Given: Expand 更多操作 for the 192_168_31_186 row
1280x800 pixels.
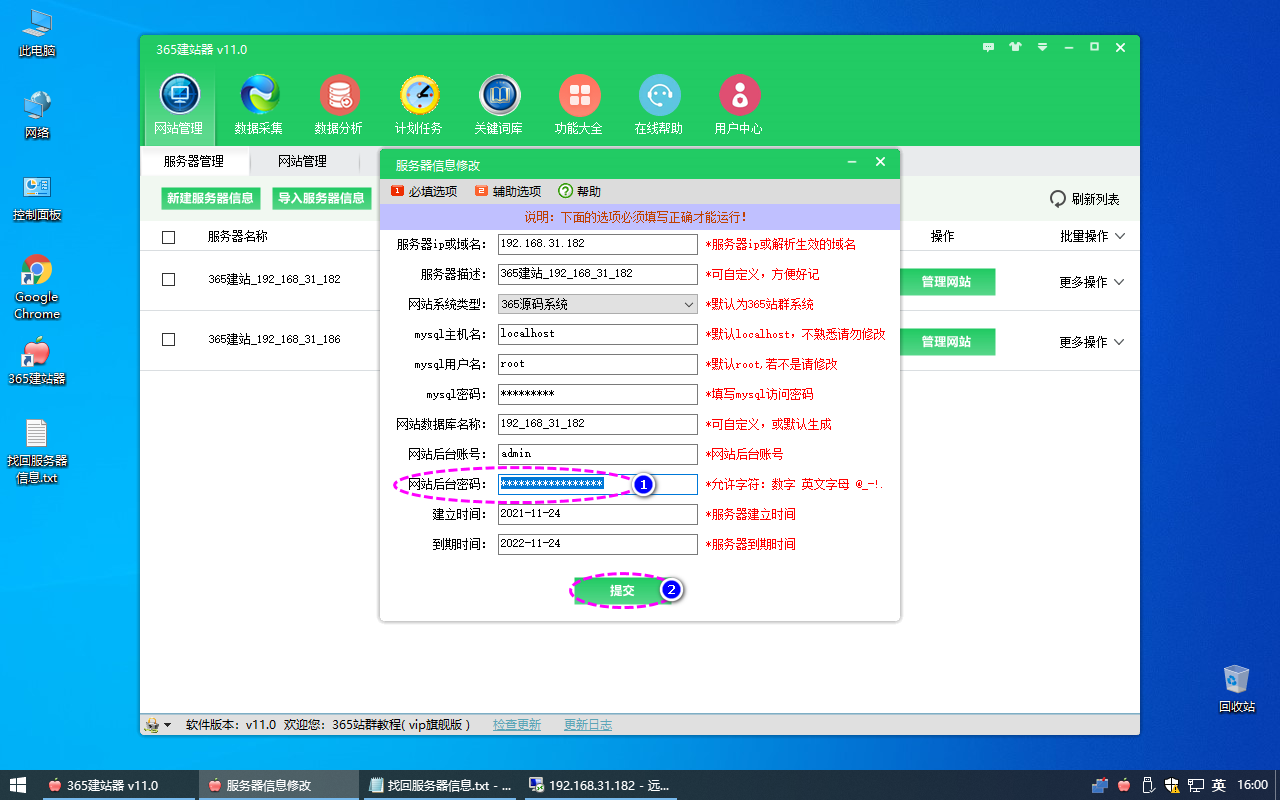Looking at the screenshot, I should 1092,342.
